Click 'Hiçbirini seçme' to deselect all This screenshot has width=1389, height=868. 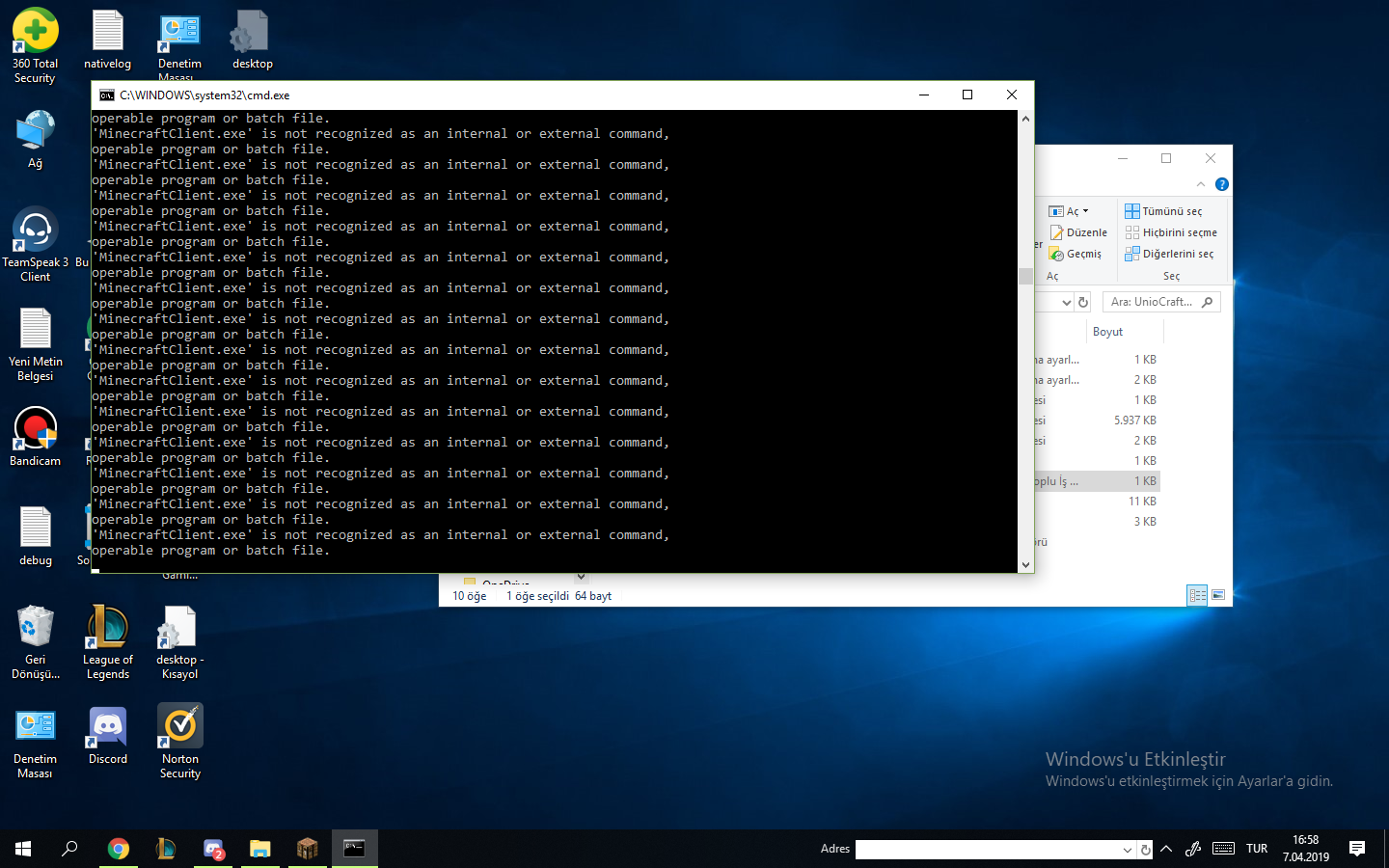coord(1171,232)
